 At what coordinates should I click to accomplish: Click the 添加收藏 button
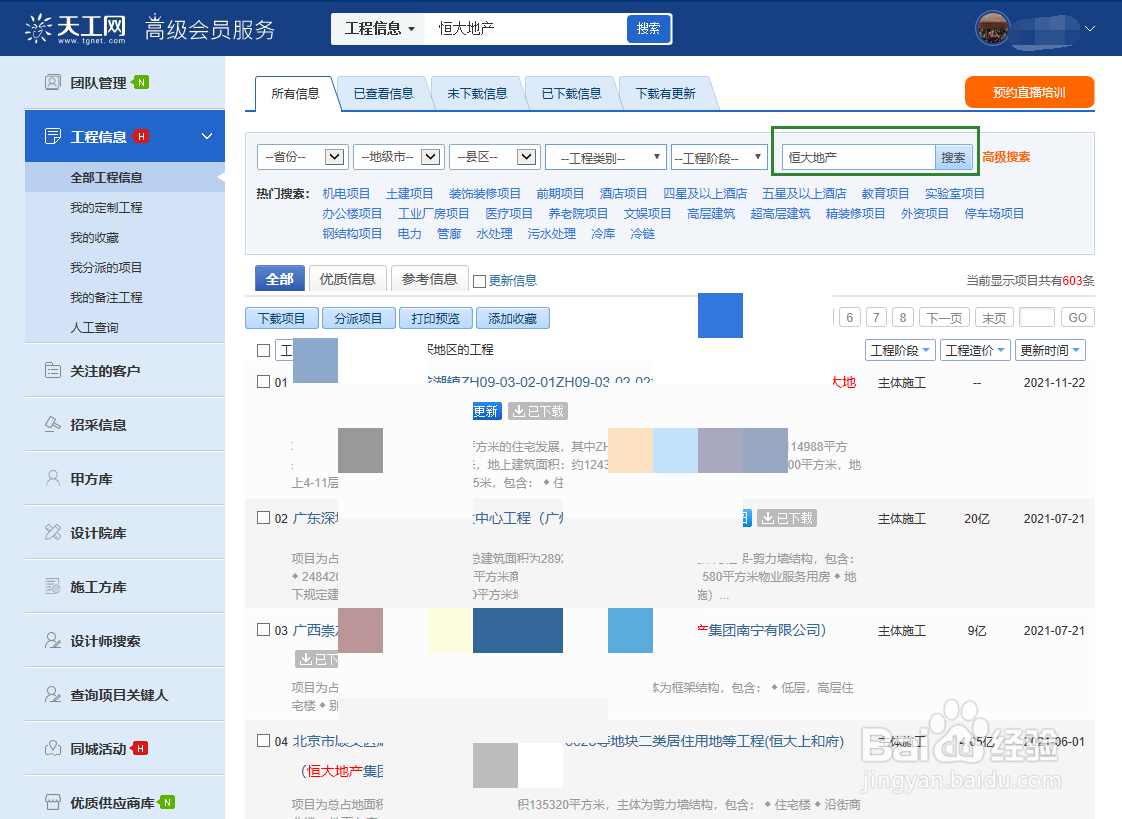click(x=512, y=318)
